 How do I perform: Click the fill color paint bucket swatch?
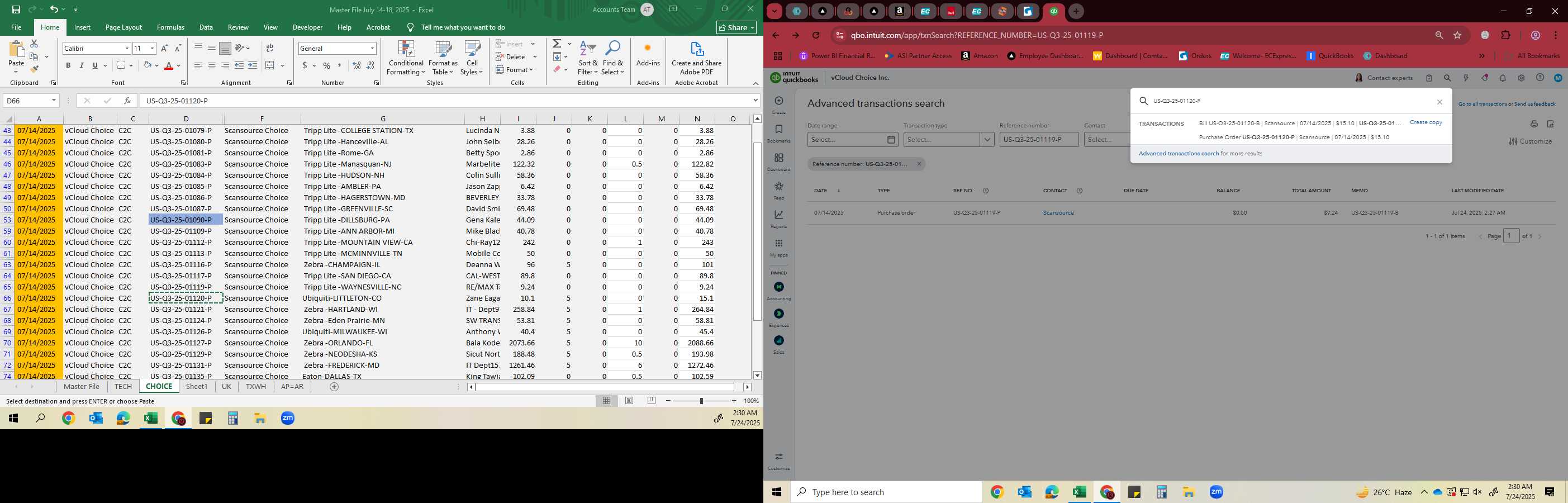(x=148, y=66)
